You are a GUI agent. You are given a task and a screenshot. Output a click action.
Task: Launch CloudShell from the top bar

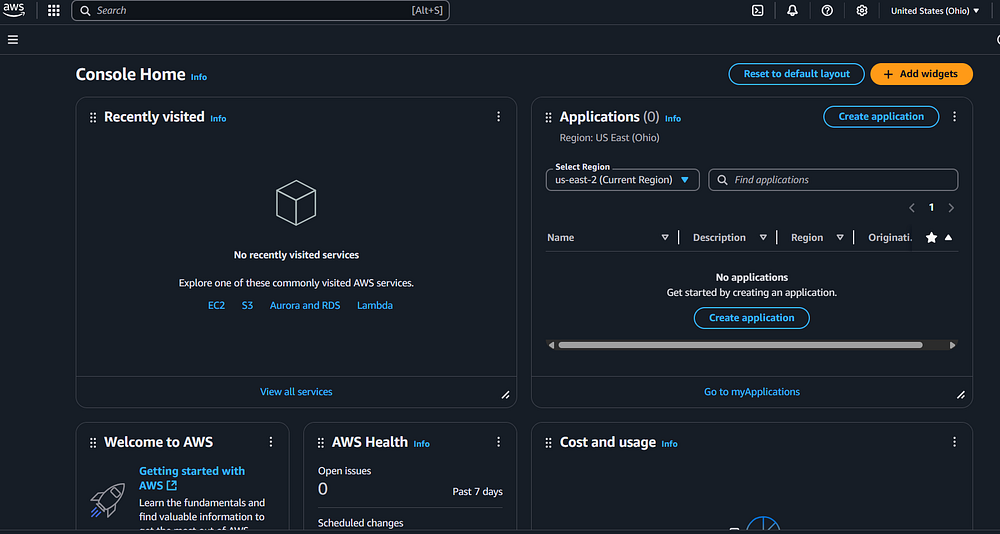[758, 11]
